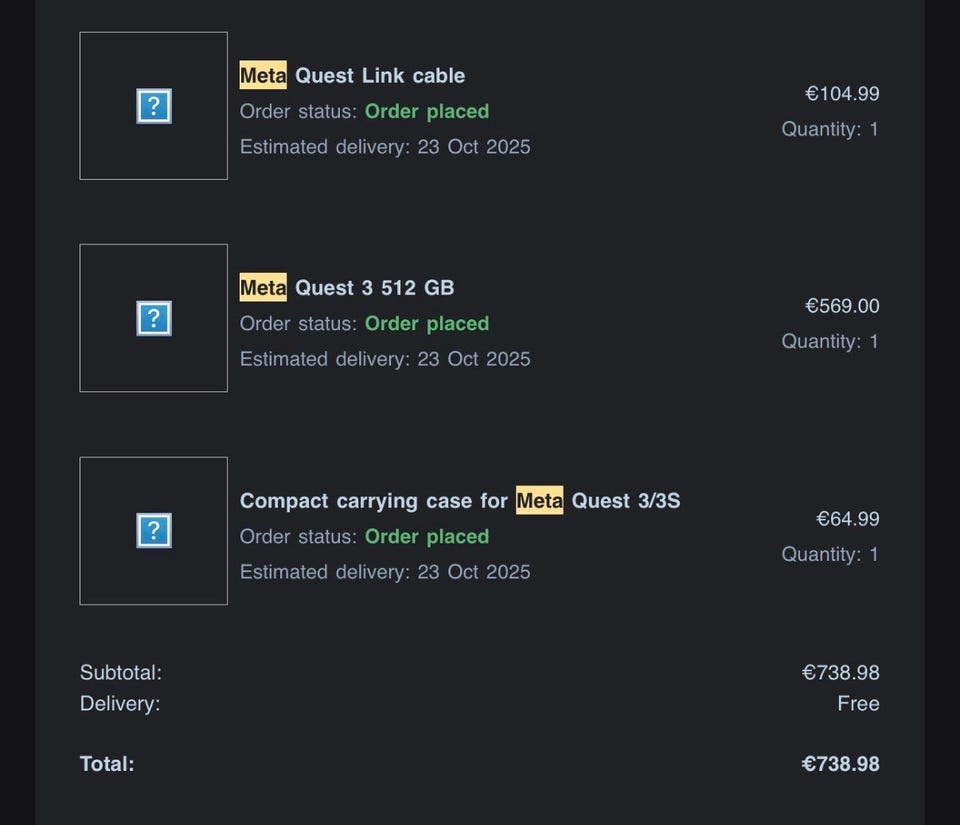Click the Subtotal amount €738.98
This screenshot has width=960, height=825.
pos(840,673)
